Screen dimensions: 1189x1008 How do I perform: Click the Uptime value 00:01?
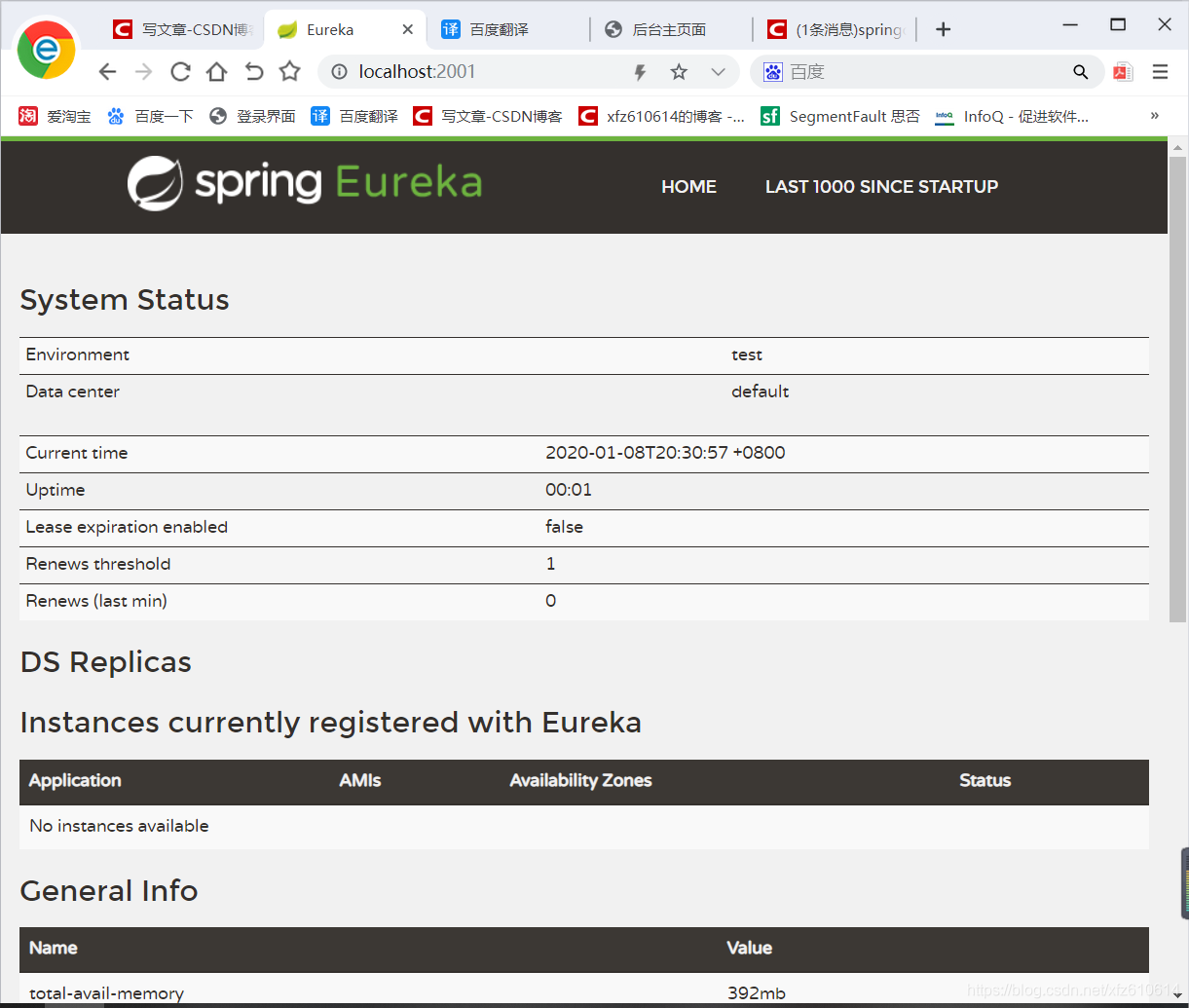[569, 490]
